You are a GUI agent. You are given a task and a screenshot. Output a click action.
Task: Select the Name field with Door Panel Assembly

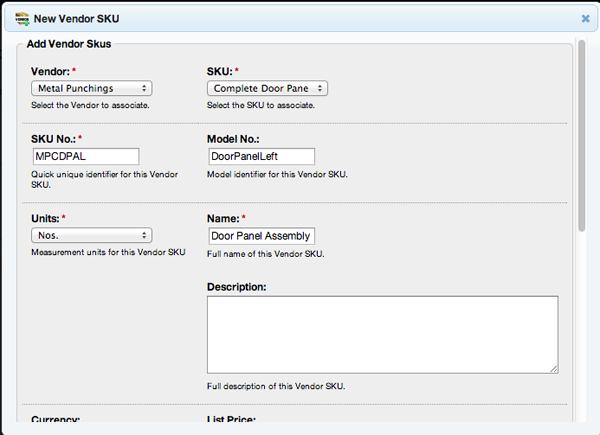pyautogui.click(x=261, y=236)
